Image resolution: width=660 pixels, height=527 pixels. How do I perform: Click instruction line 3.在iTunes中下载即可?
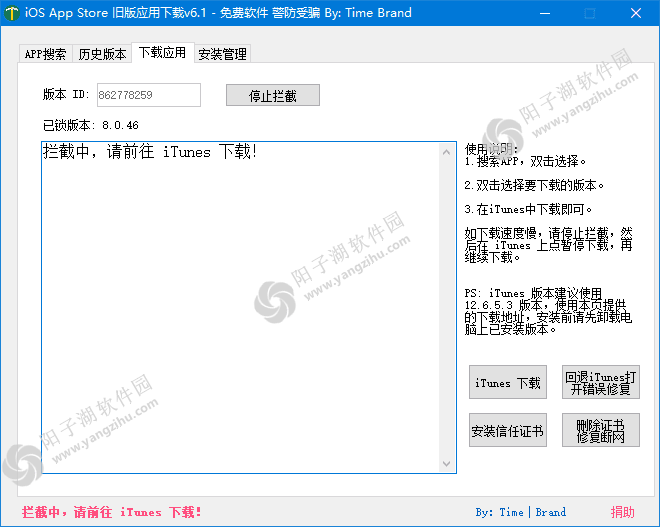click(x=528, y=209)
